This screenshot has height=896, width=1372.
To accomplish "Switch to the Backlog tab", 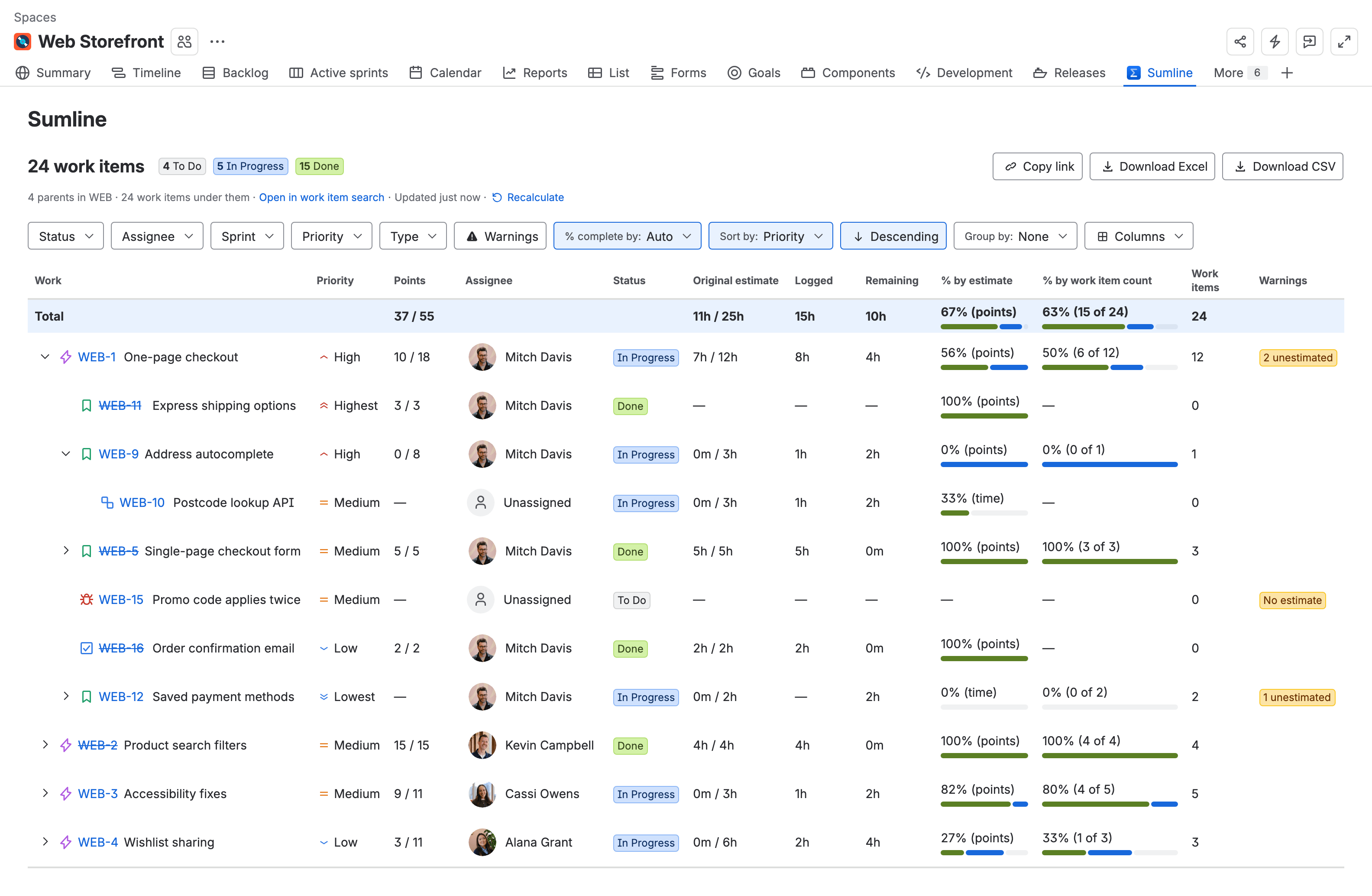I will pyautogui.click(x=235, y=73).
